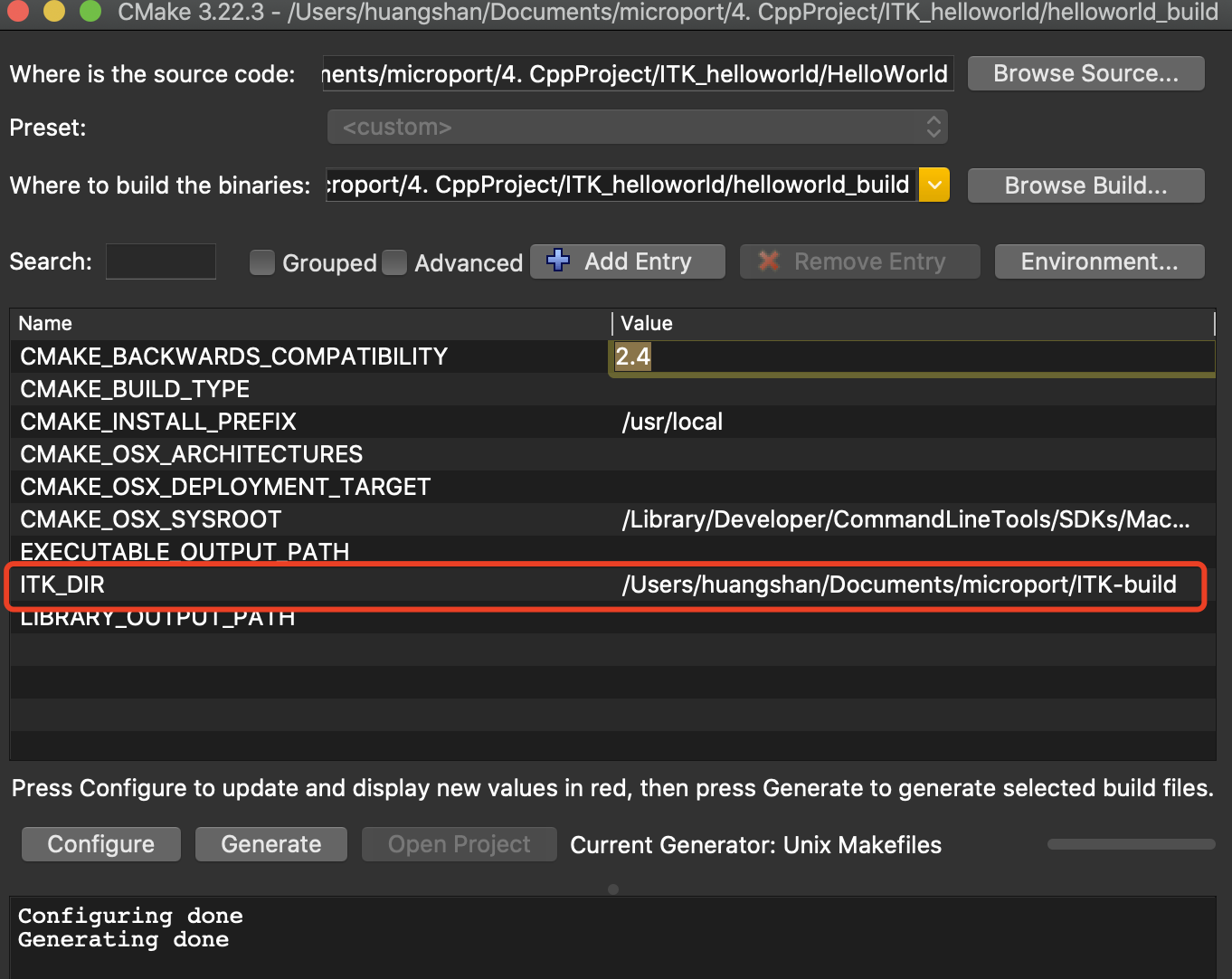
Task: Click the Configuring done output line
Action: pyautogui.click(x=130, y=916)
